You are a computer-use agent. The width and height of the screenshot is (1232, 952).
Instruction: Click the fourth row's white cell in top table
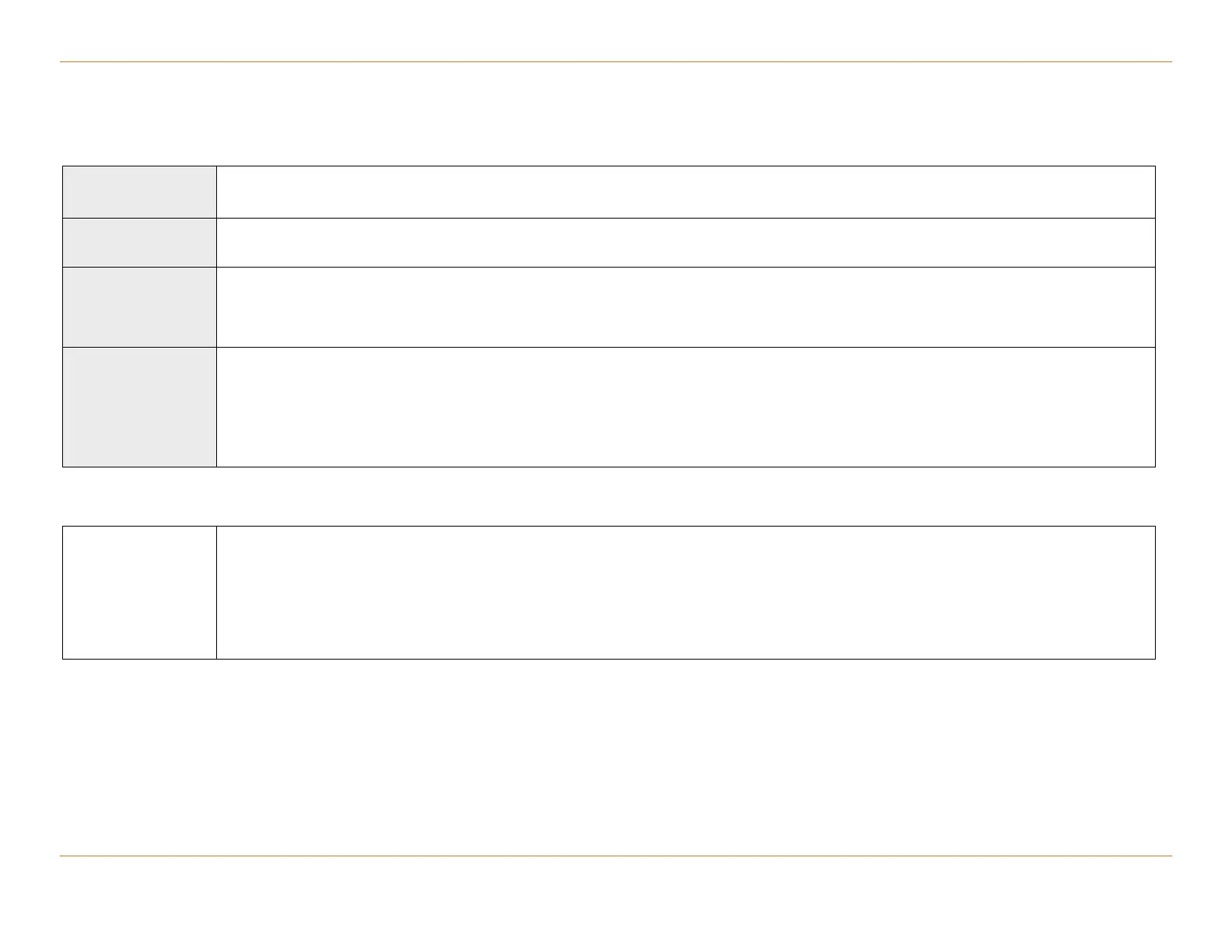click(x=685, y=407)
